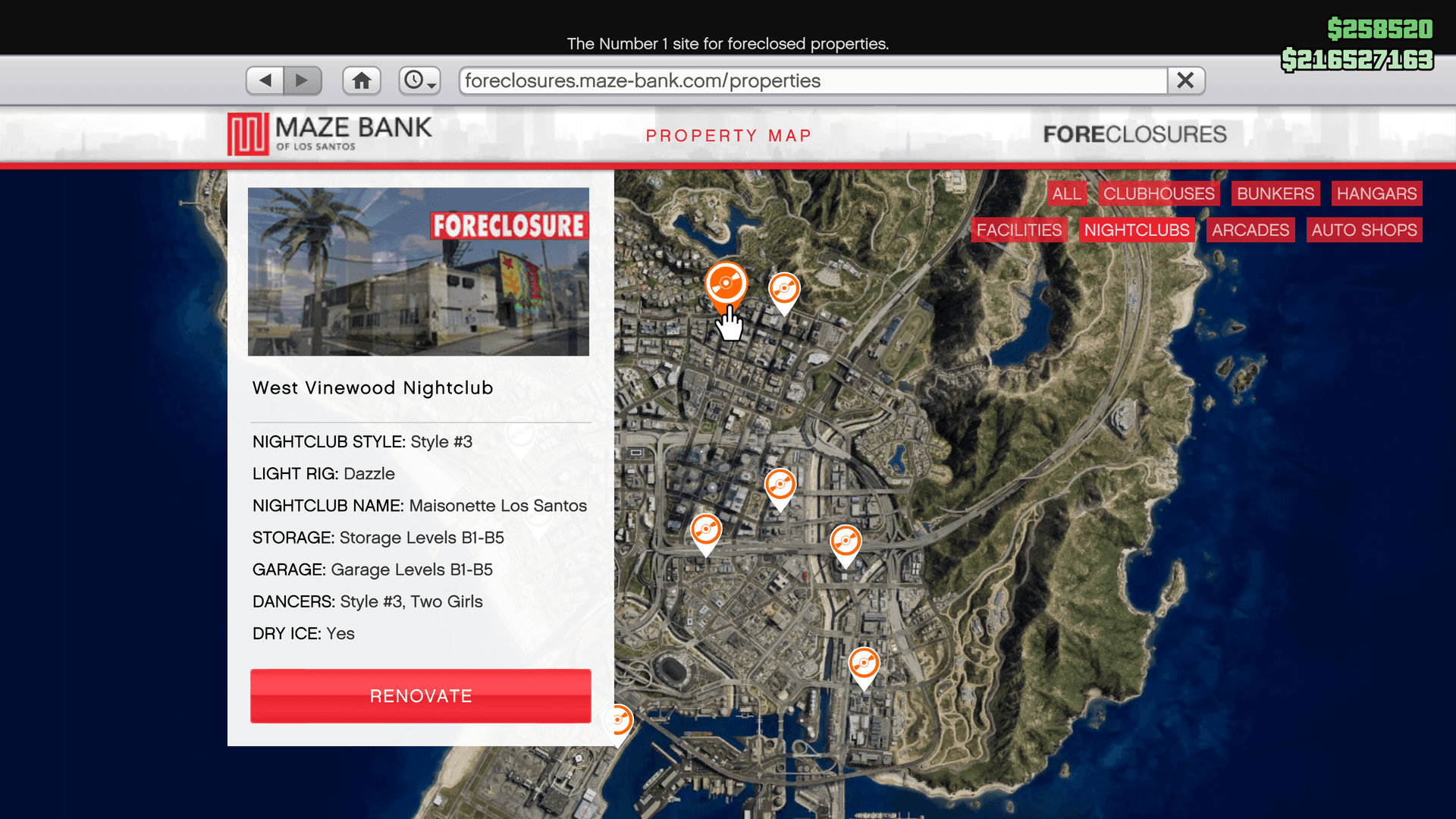Click the West Vinewood Nightclub foreclosure photo
Viewport: 1456px width, 819px height.
(418, 271)
